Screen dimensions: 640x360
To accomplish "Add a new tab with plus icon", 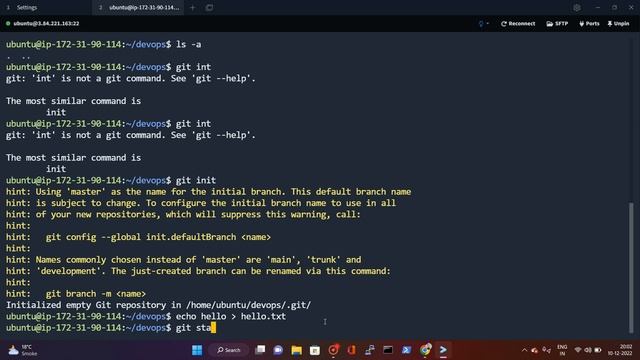I will (193, 7).
